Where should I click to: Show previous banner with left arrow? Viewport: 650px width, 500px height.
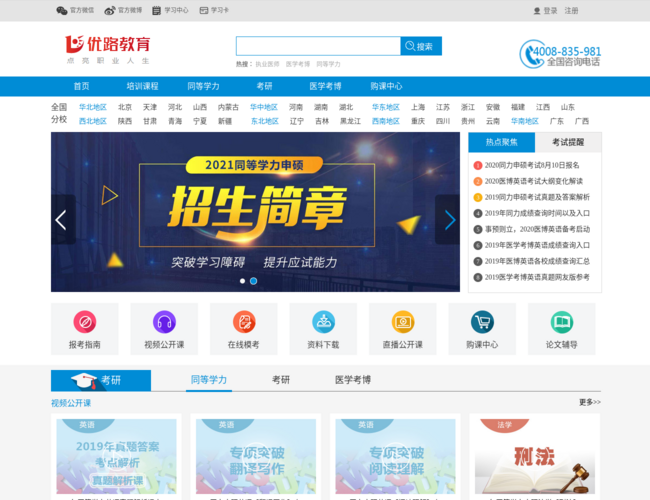pos(62,220)
